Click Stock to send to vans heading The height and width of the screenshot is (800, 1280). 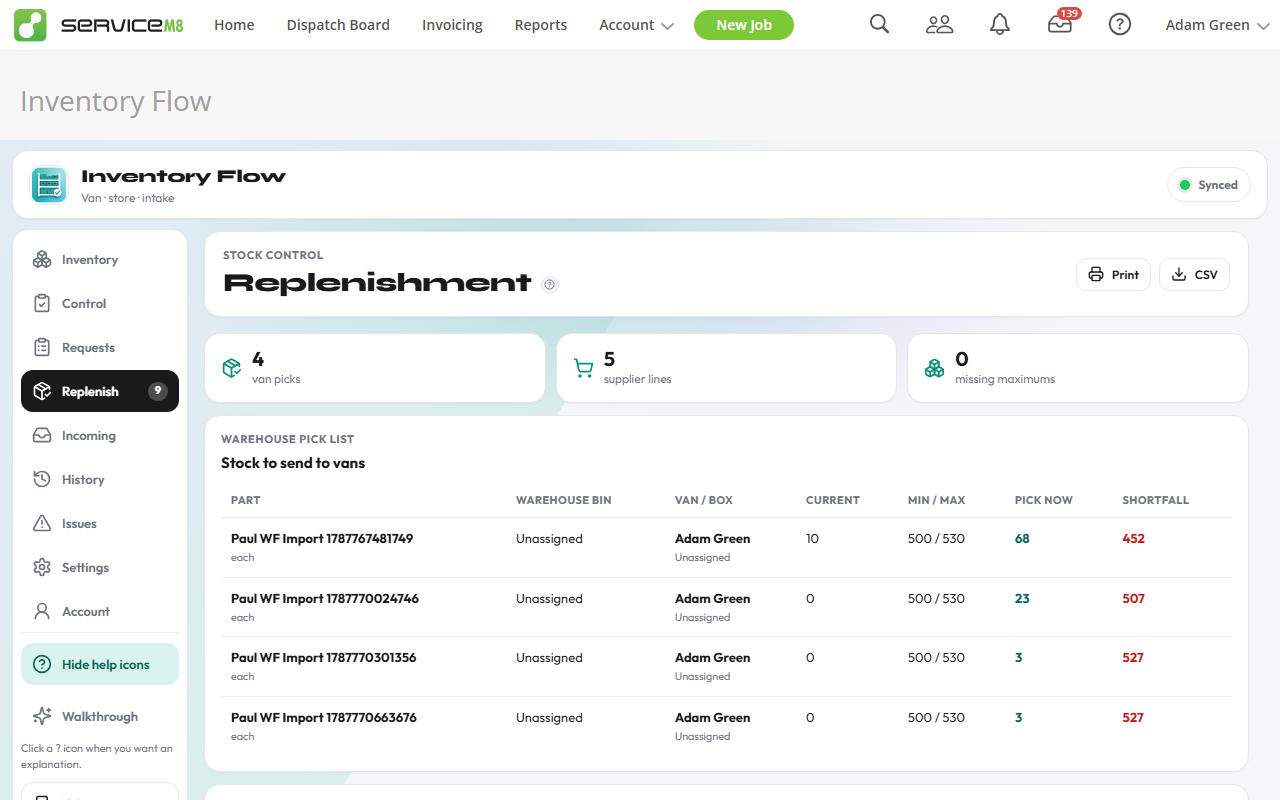click(293, 463)
